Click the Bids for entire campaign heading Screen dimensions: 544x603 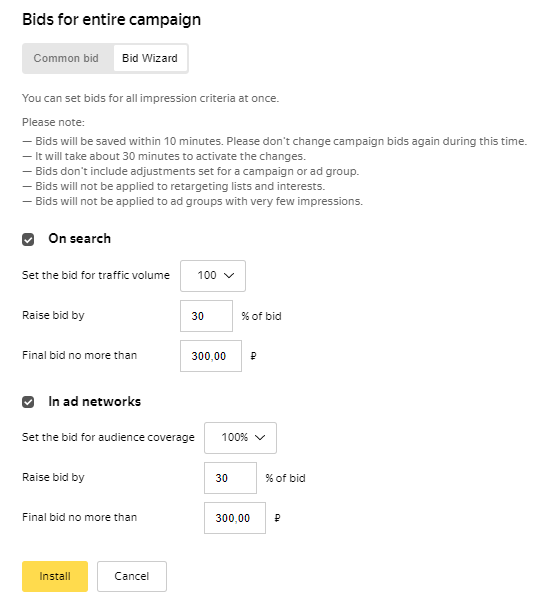(x=111, y=20)
